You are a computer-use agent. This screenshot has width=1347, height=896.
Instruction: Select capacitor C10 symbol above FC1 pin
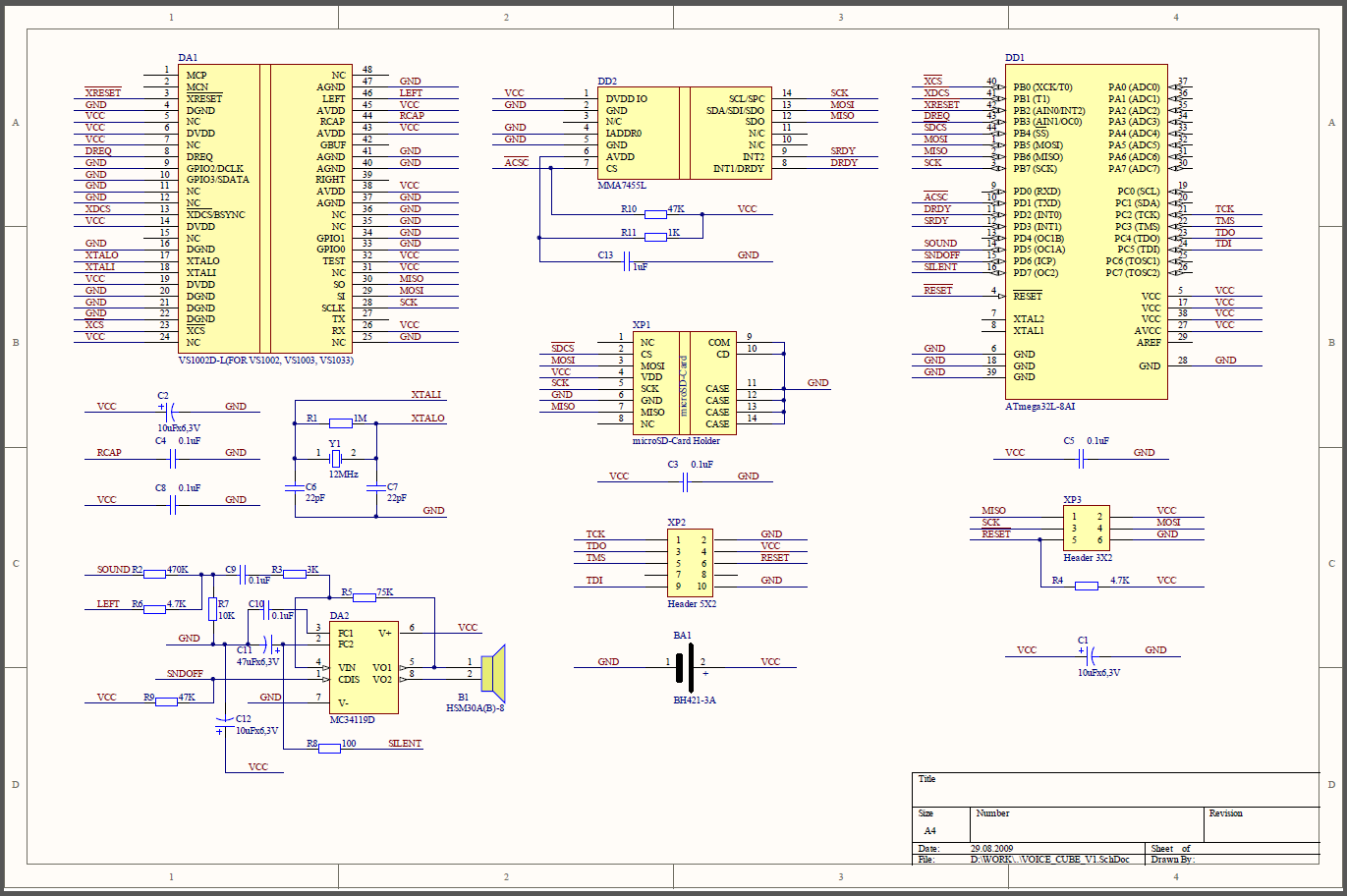[x=267, y=609]
